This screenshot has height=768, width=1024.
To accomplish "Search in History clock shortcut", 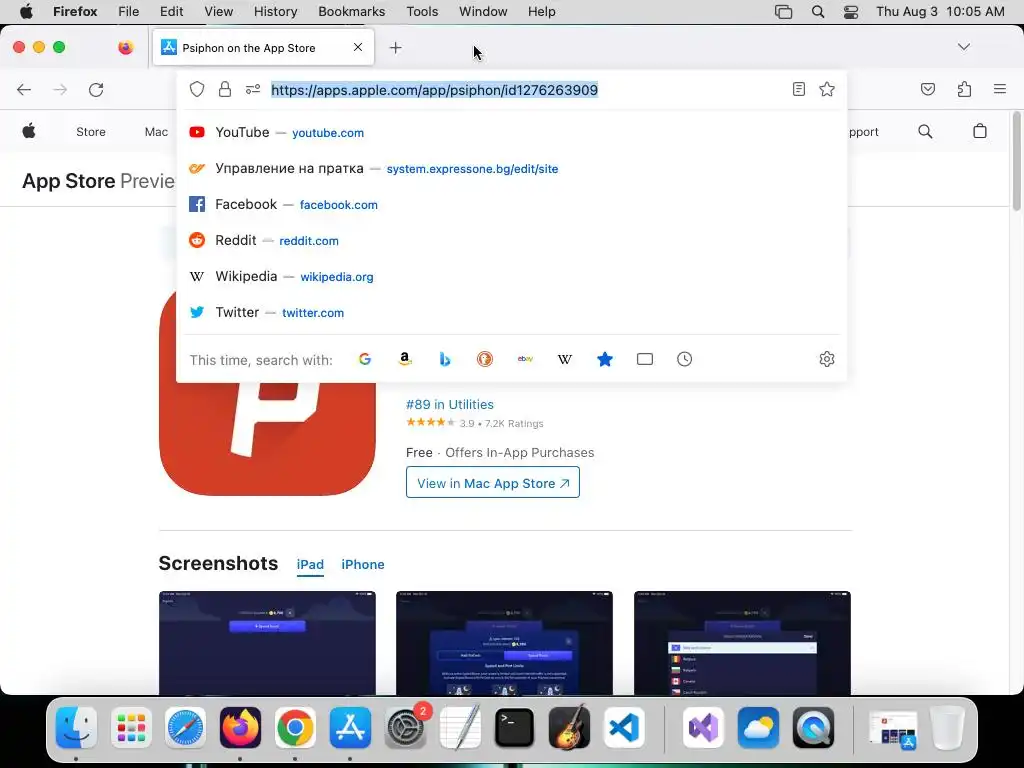I will (x=684, y=359).
